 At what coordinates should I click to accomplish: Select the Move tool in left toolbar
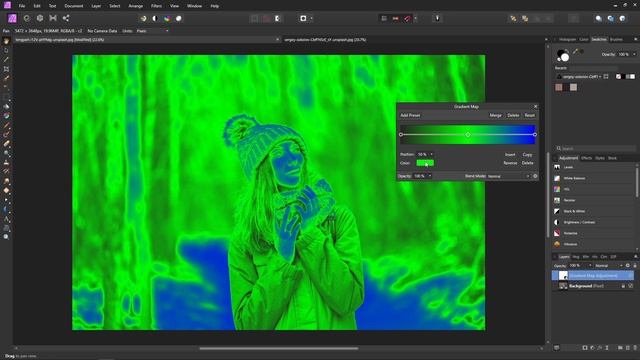tap(6, 51)
